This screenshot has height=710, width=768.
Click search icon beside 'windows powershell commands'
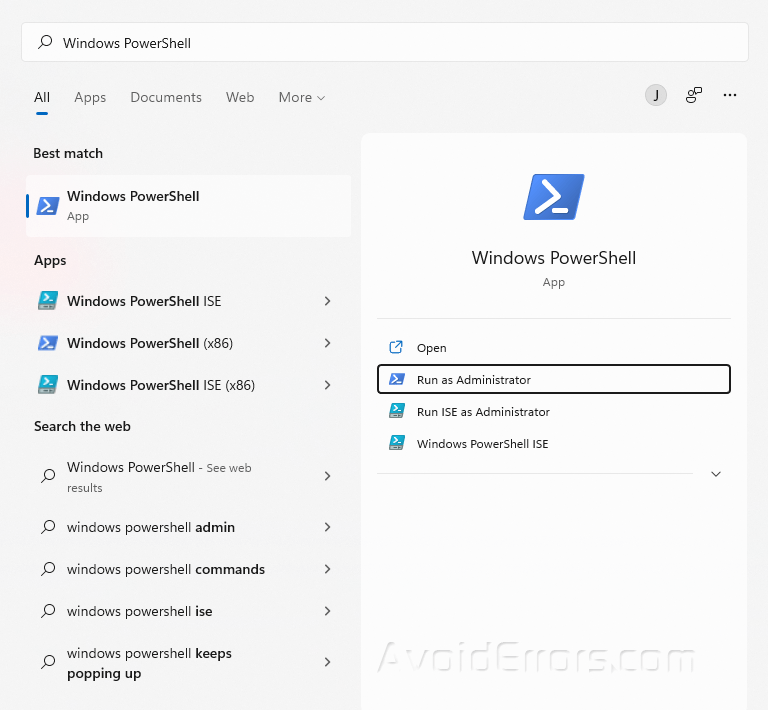(48, 569)
